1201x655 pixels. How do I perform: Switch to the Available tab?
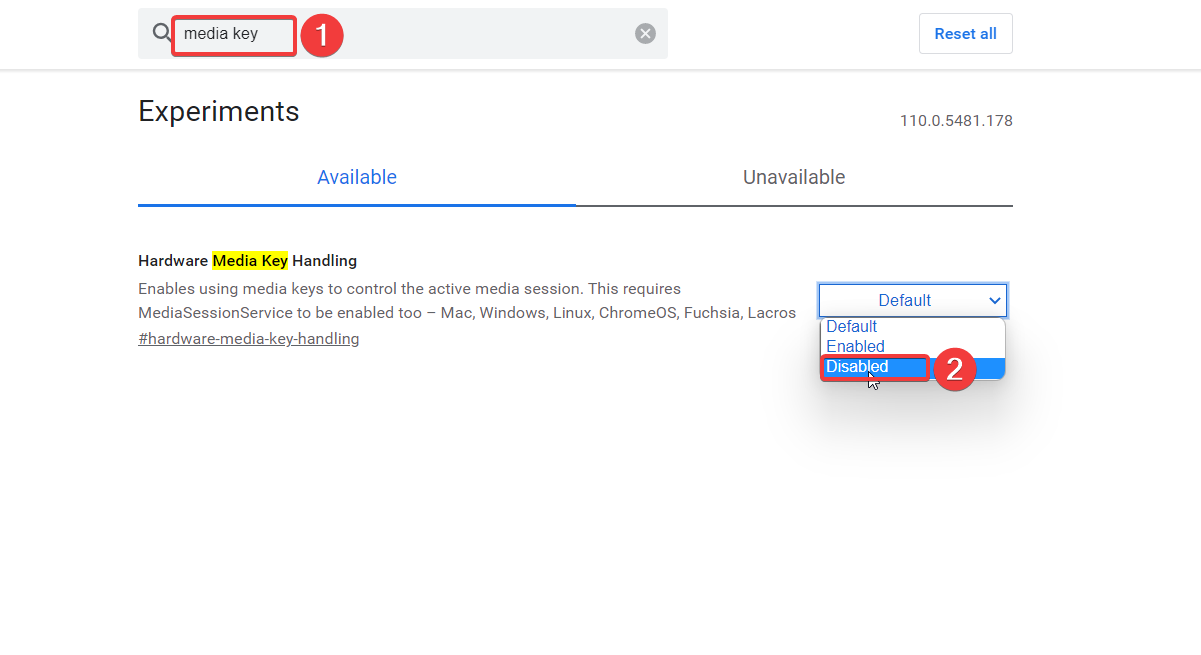pos(357,177)
